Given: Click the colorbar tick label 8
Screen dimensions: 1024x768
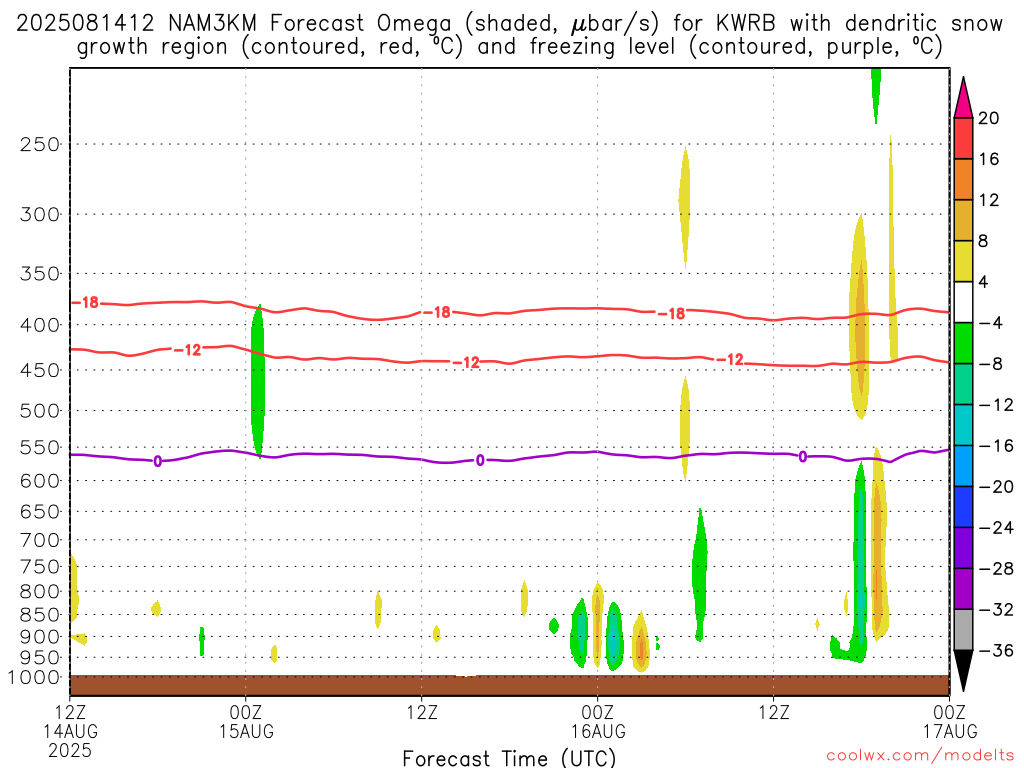Looking at the screenshot, I should pyautogui.click(x=984, y=241).
